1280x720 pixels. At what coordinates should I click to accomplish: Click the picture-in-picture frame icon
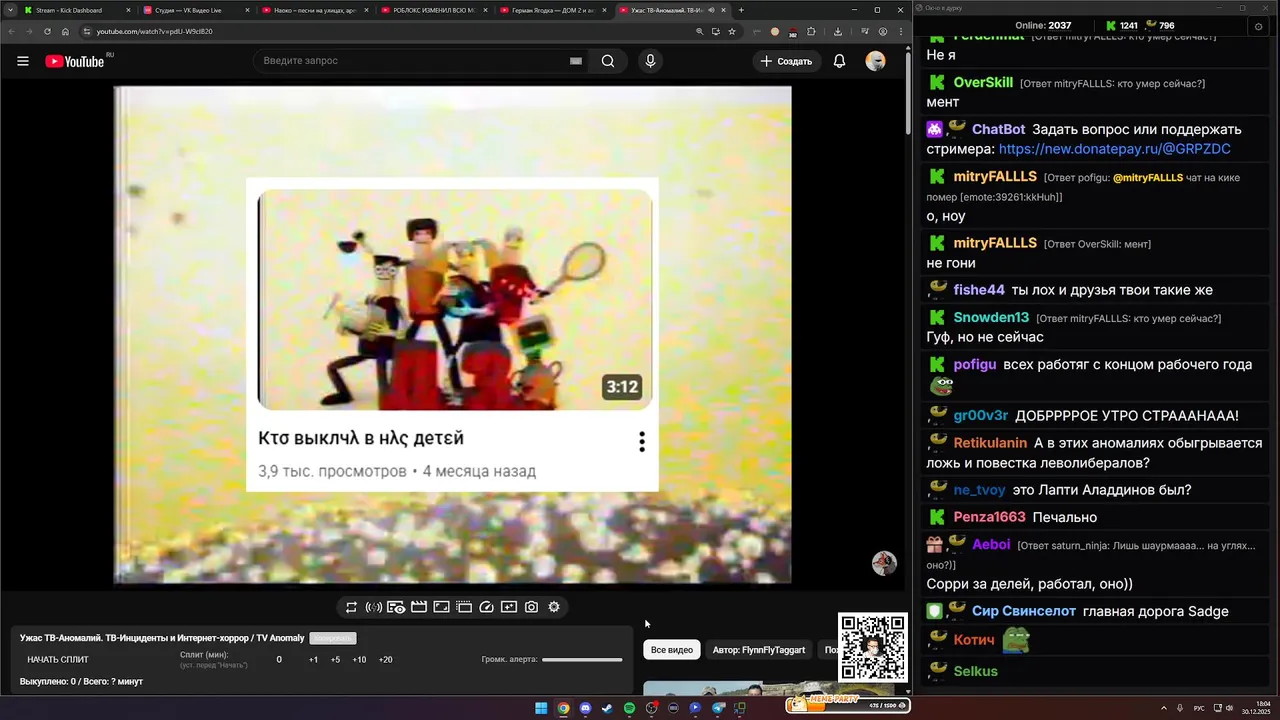pos(441,607)
